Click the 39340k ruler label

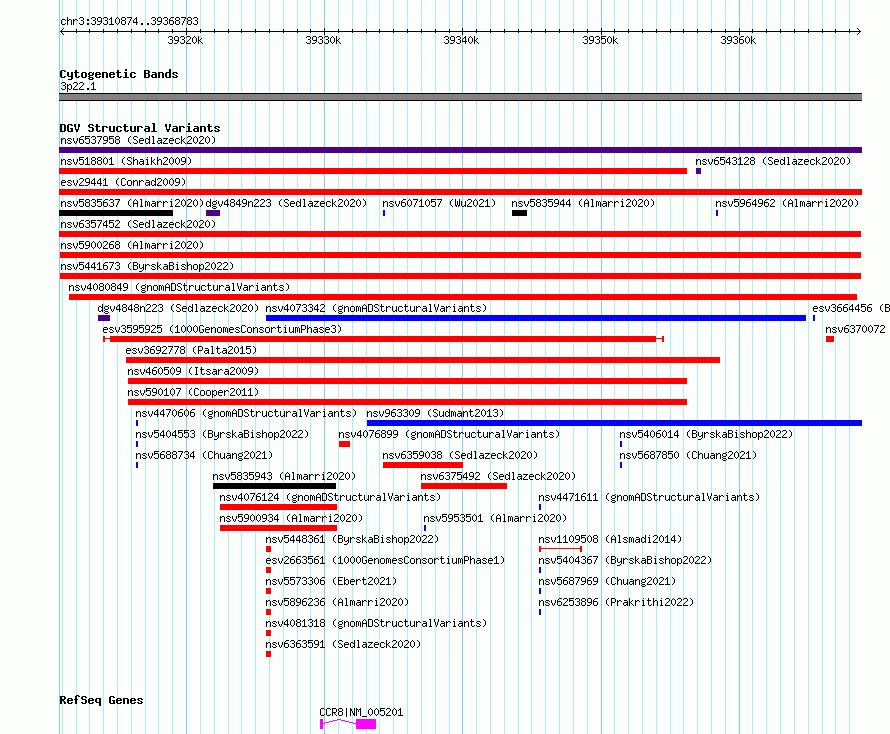point(461,40)
